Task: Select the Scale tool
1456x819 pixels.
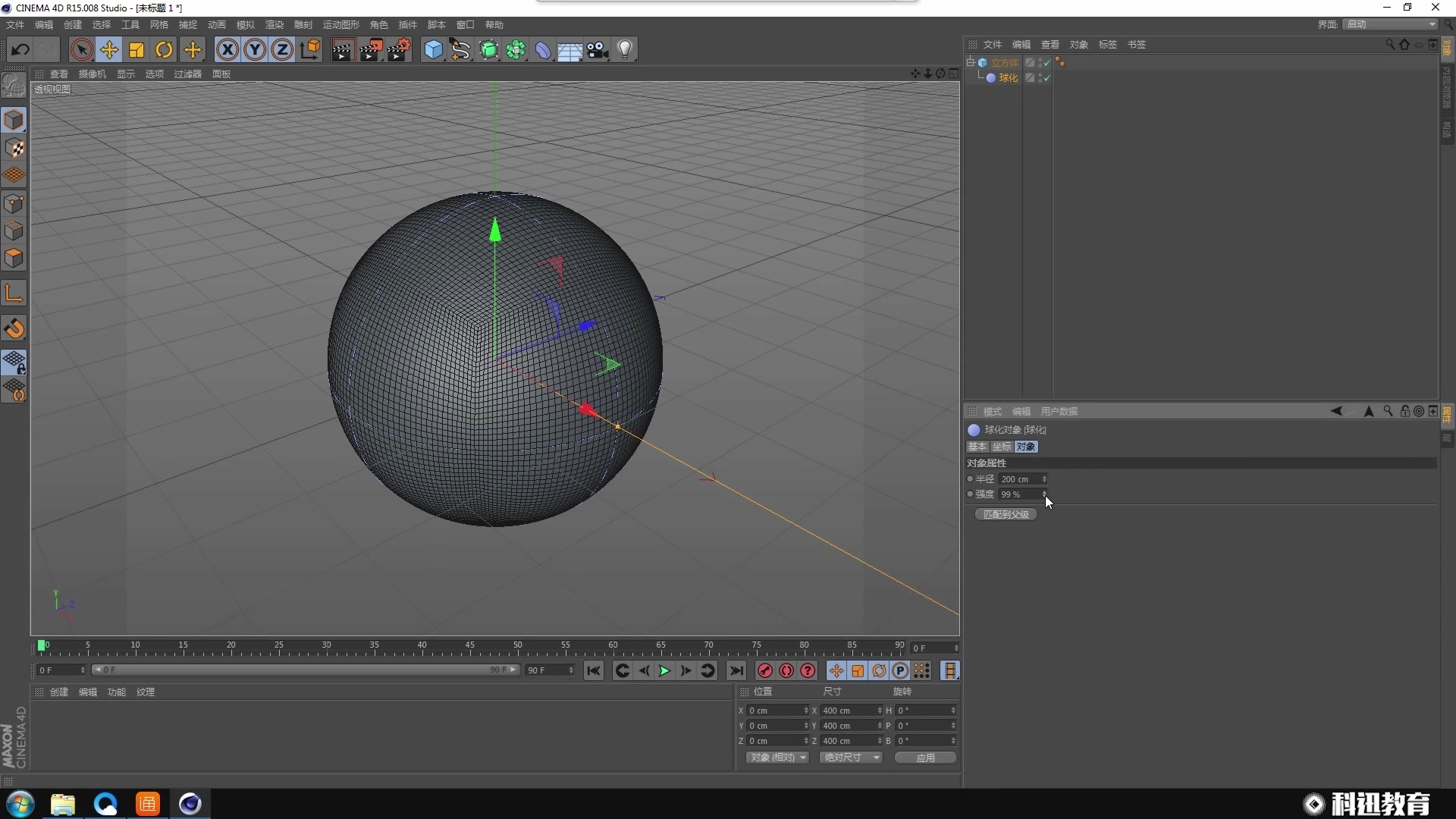Action: 136,50
